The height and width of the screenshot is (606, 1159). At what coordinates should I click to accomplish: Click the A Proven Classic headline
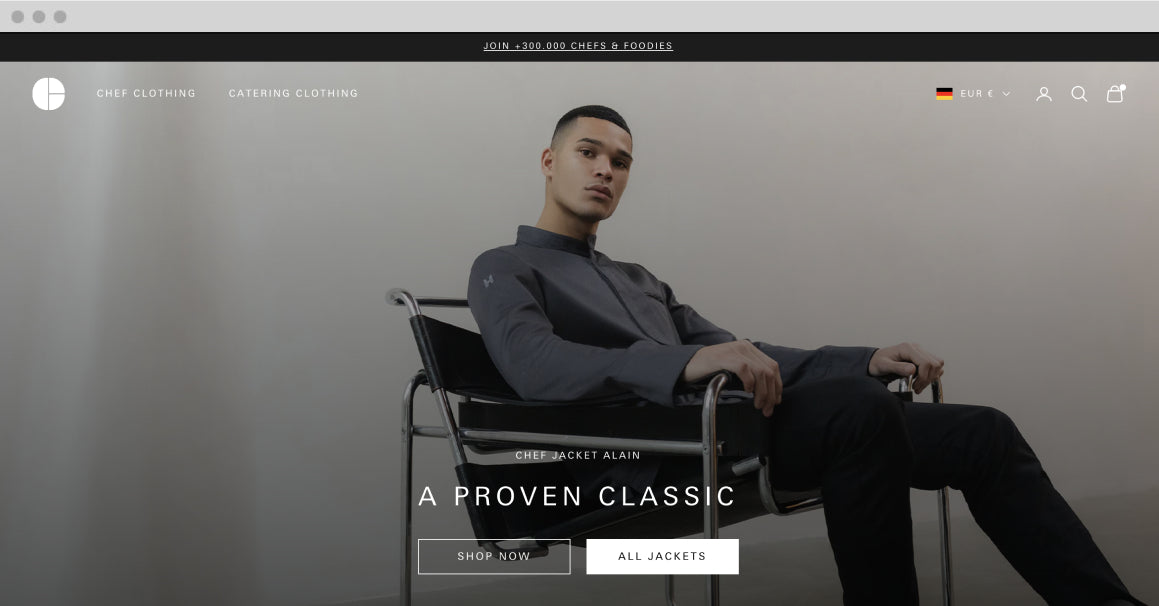click(x=577, y=496)
